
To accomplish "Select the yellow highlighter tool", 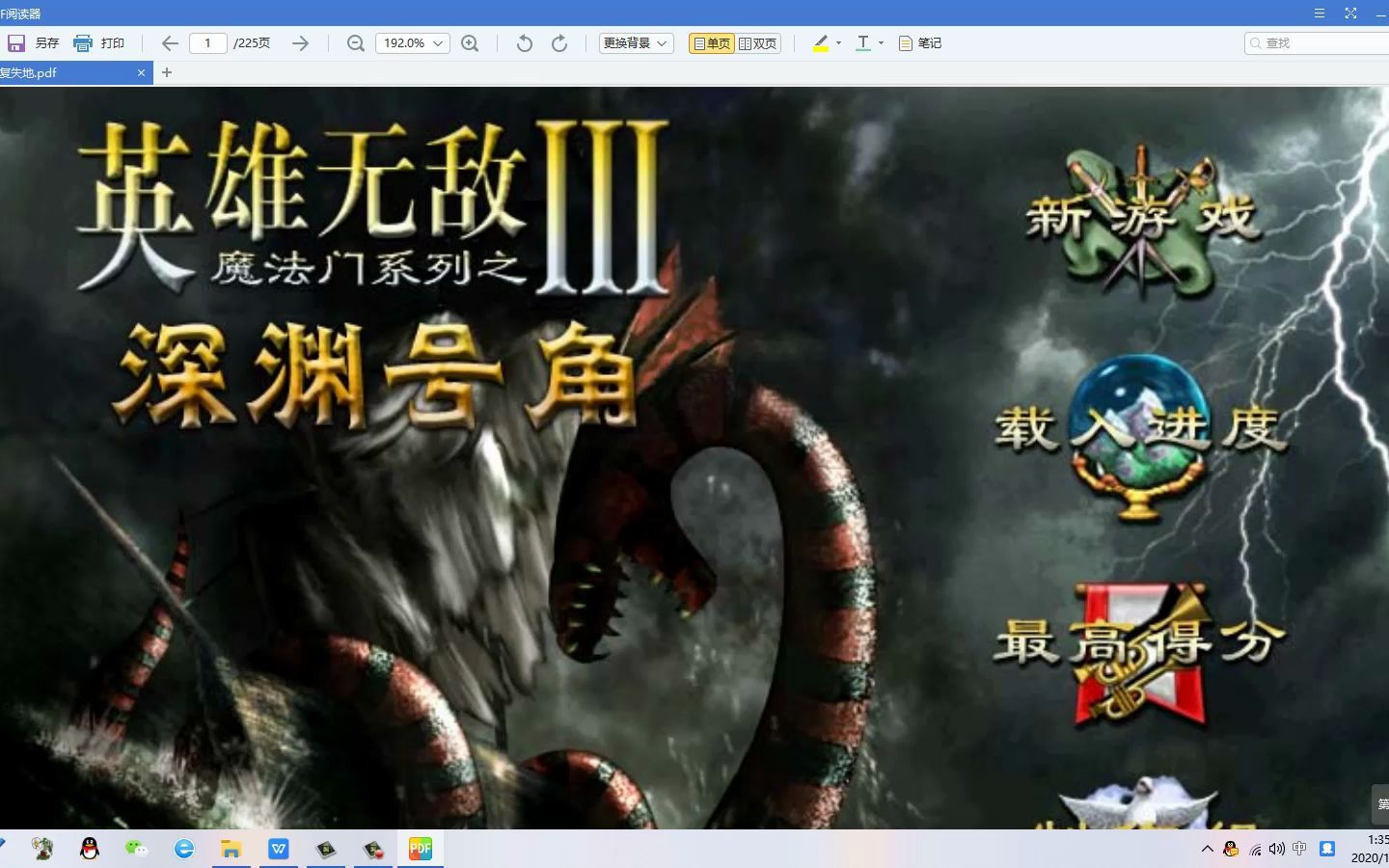I will (821, 43).
